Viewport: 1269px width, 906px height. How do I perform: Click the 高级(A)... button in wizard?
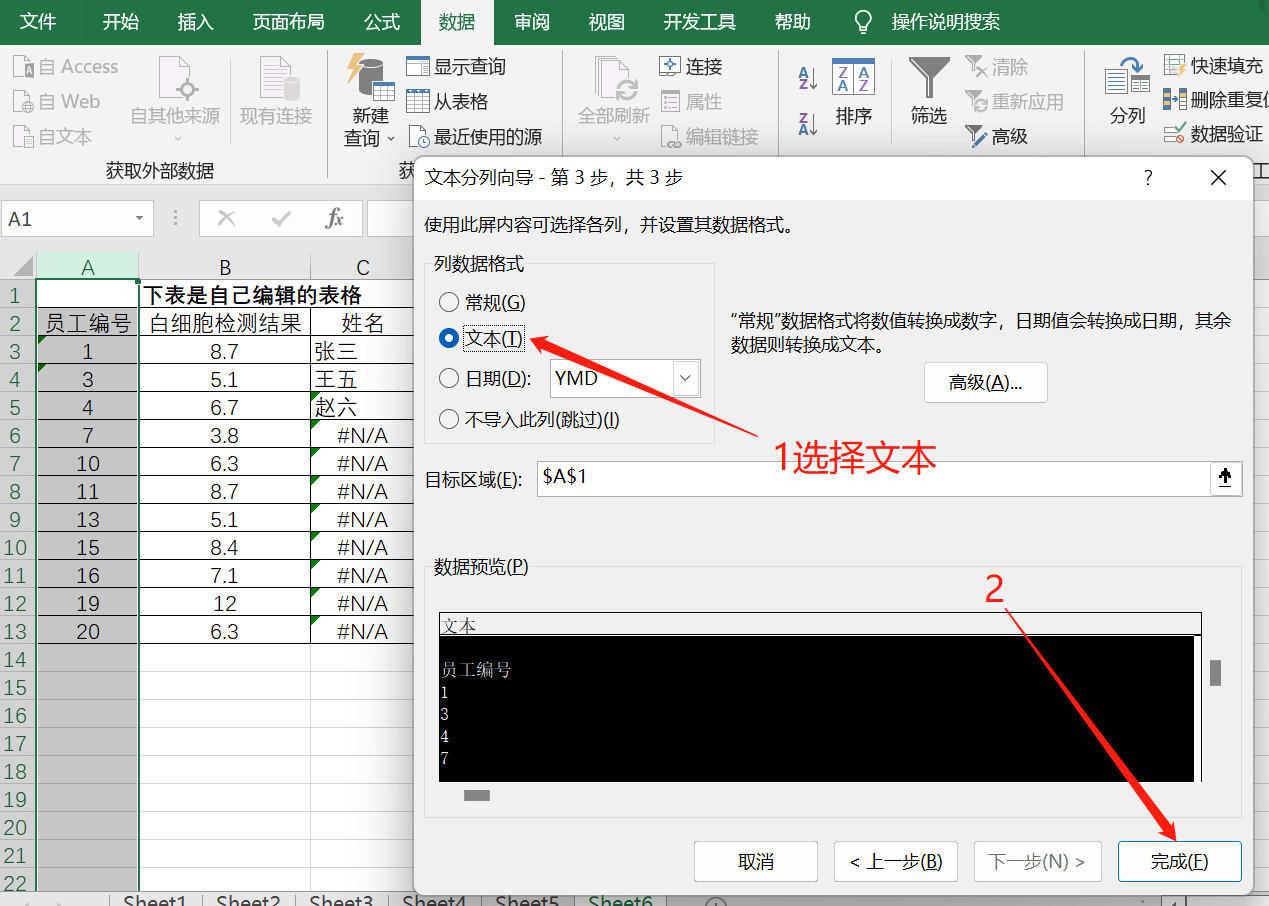click(x=985, y=382)
